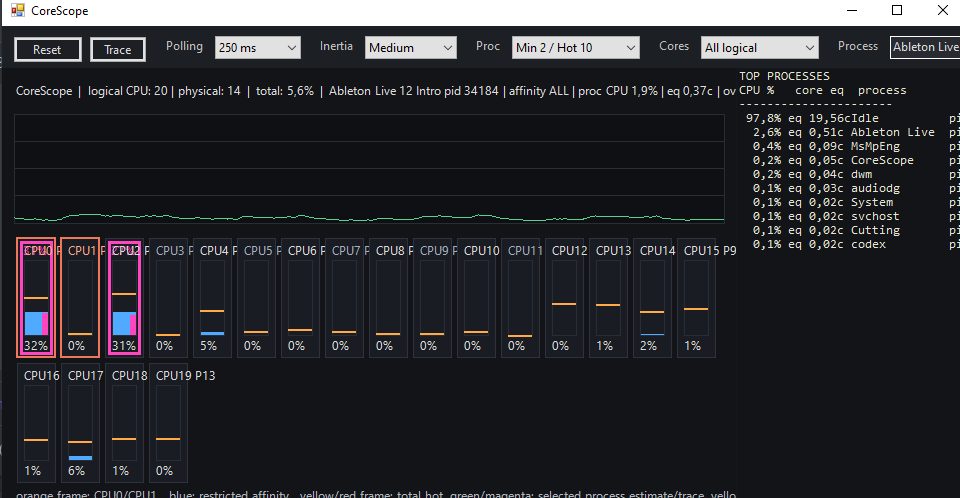Select the CPU0 core tile showing 32%
This screenshot has width=960, height=498.
click(x=36, y=298)
